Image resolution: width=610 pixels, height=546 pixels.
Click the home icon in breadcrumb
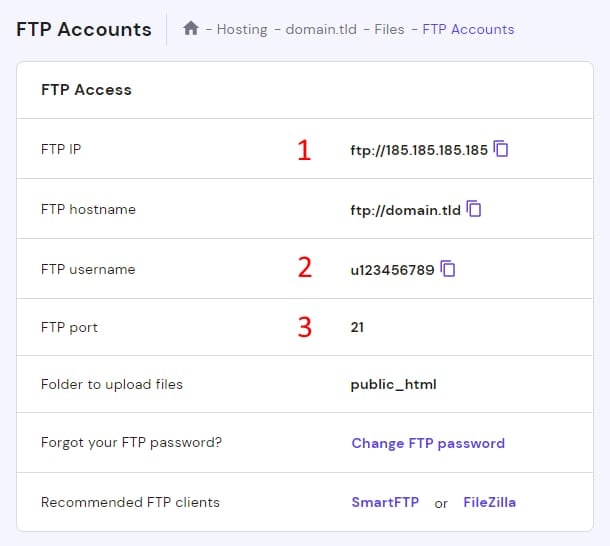click(x=191, y=29)
